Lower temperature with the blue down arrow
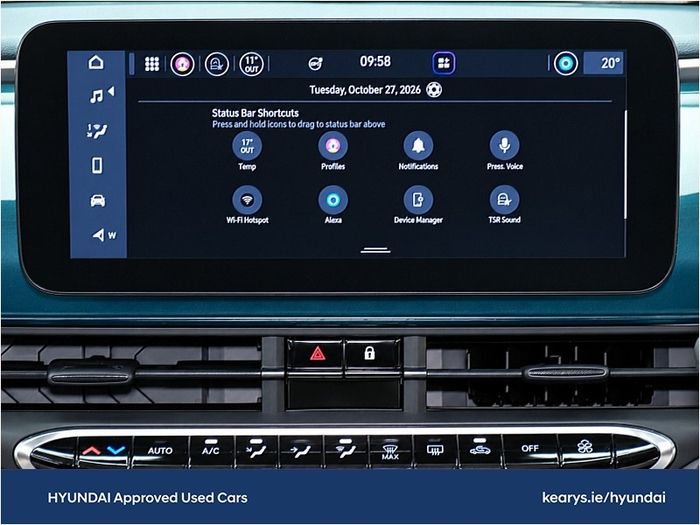This screenshot has width=700, height=525. pos(117,450)
